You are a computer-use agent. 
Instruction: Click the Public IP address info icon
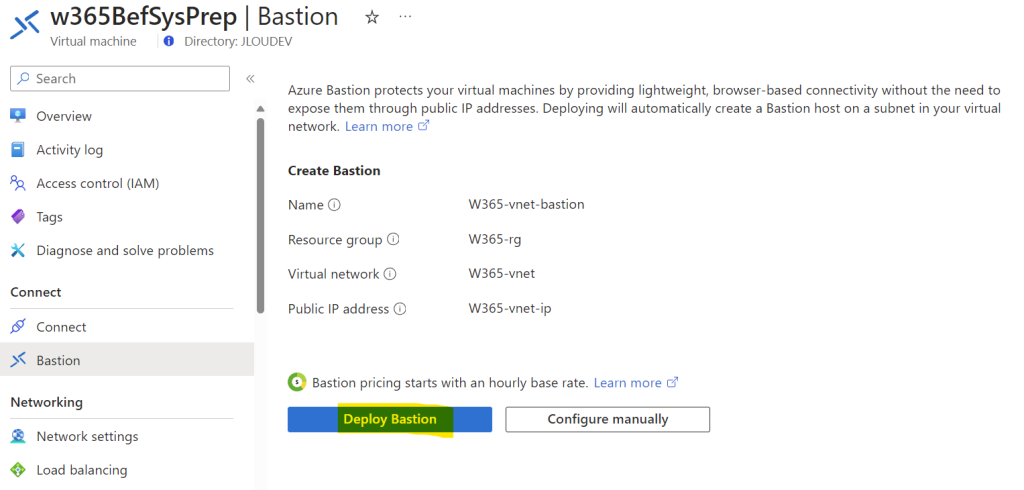[x=400, y=309]
